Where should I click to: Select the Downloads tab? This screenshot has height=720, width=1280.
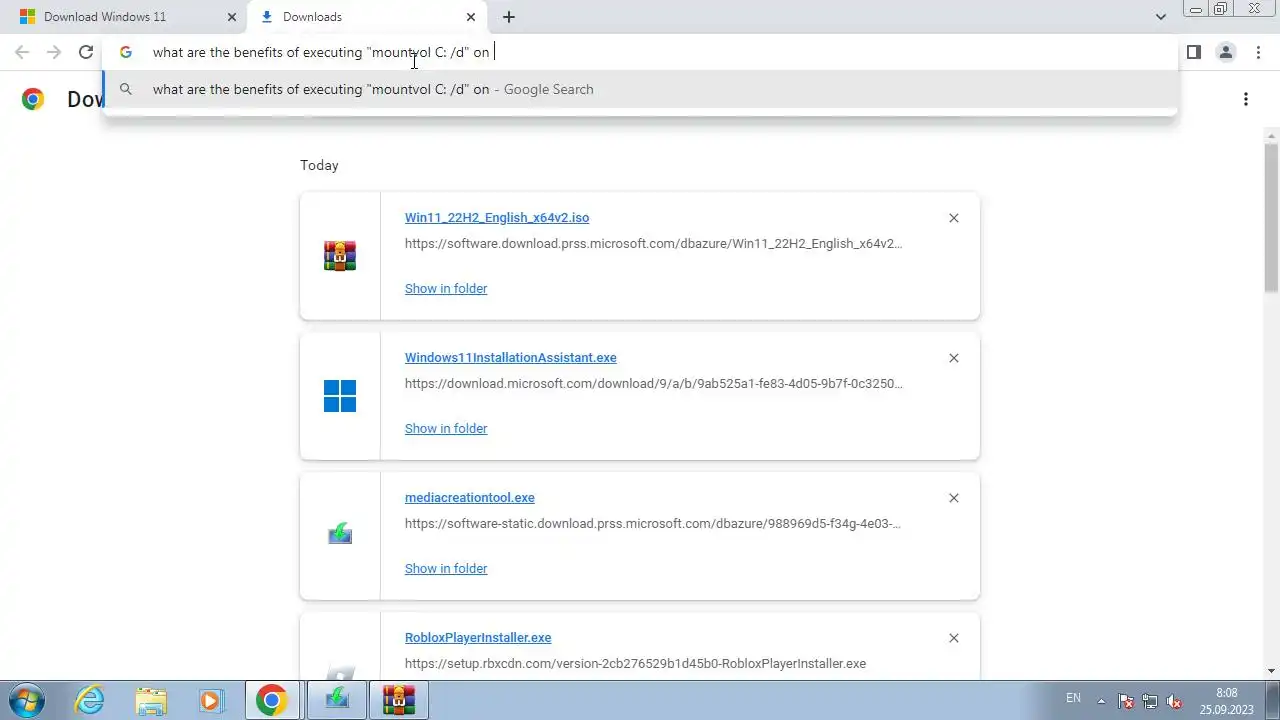coord(366,17)
